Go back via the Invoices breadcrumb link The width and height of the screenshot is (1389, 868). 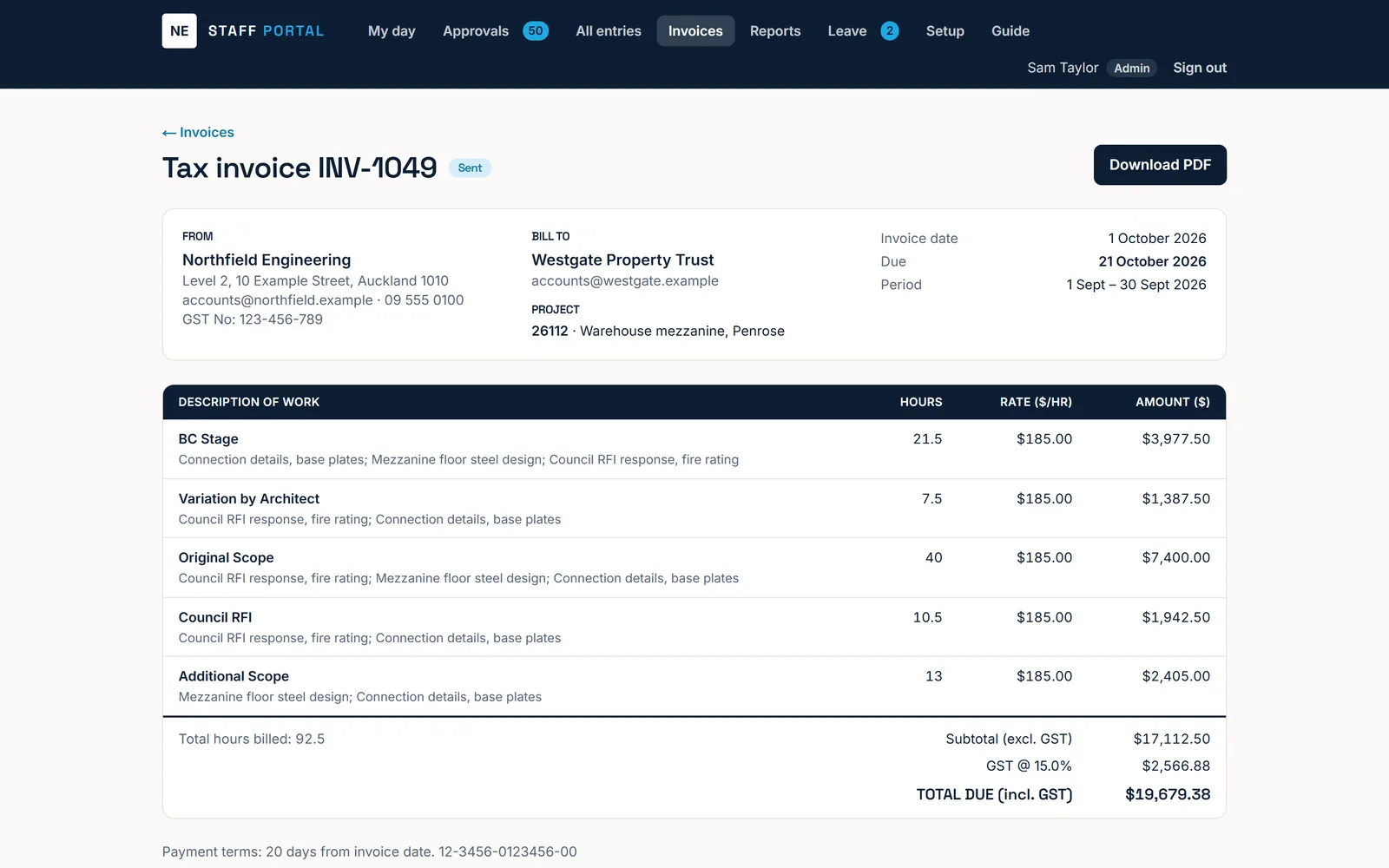[198, 132]
